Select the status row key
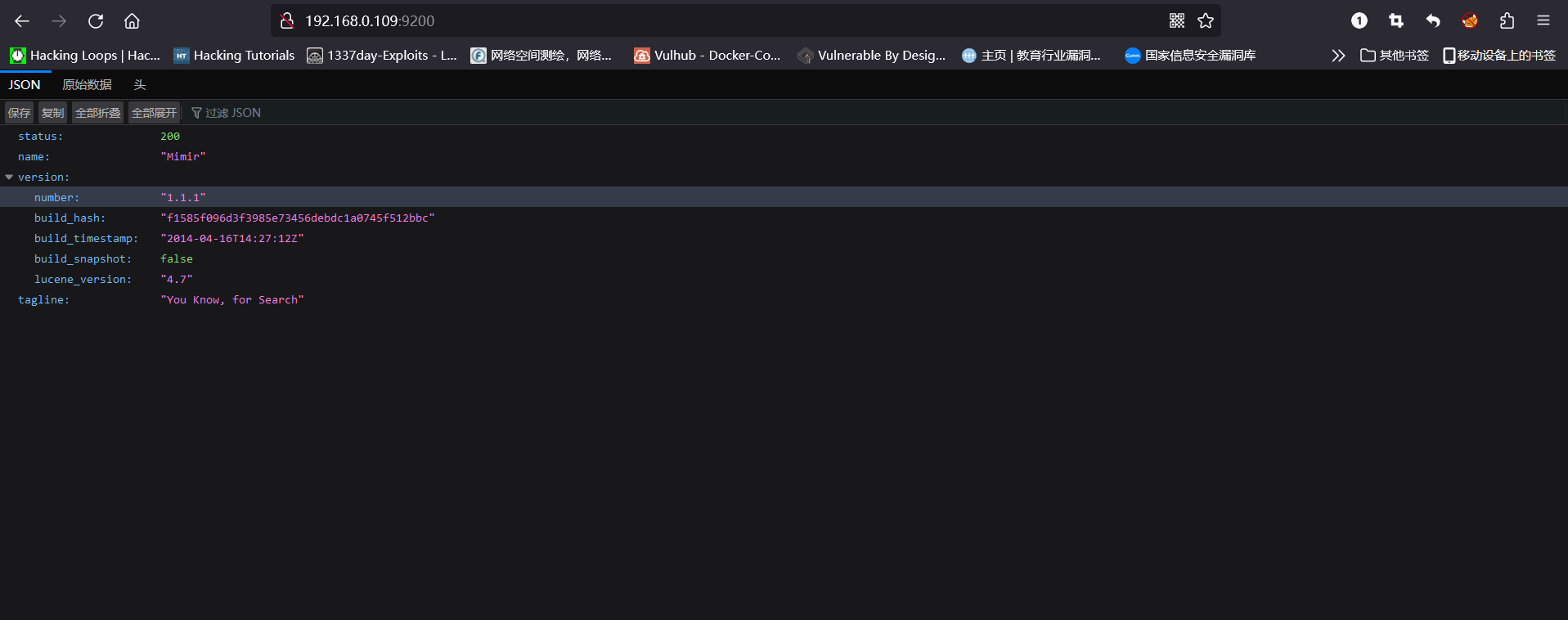The height and width of the screenshot is (620, 1568). (x=40, y=137)
